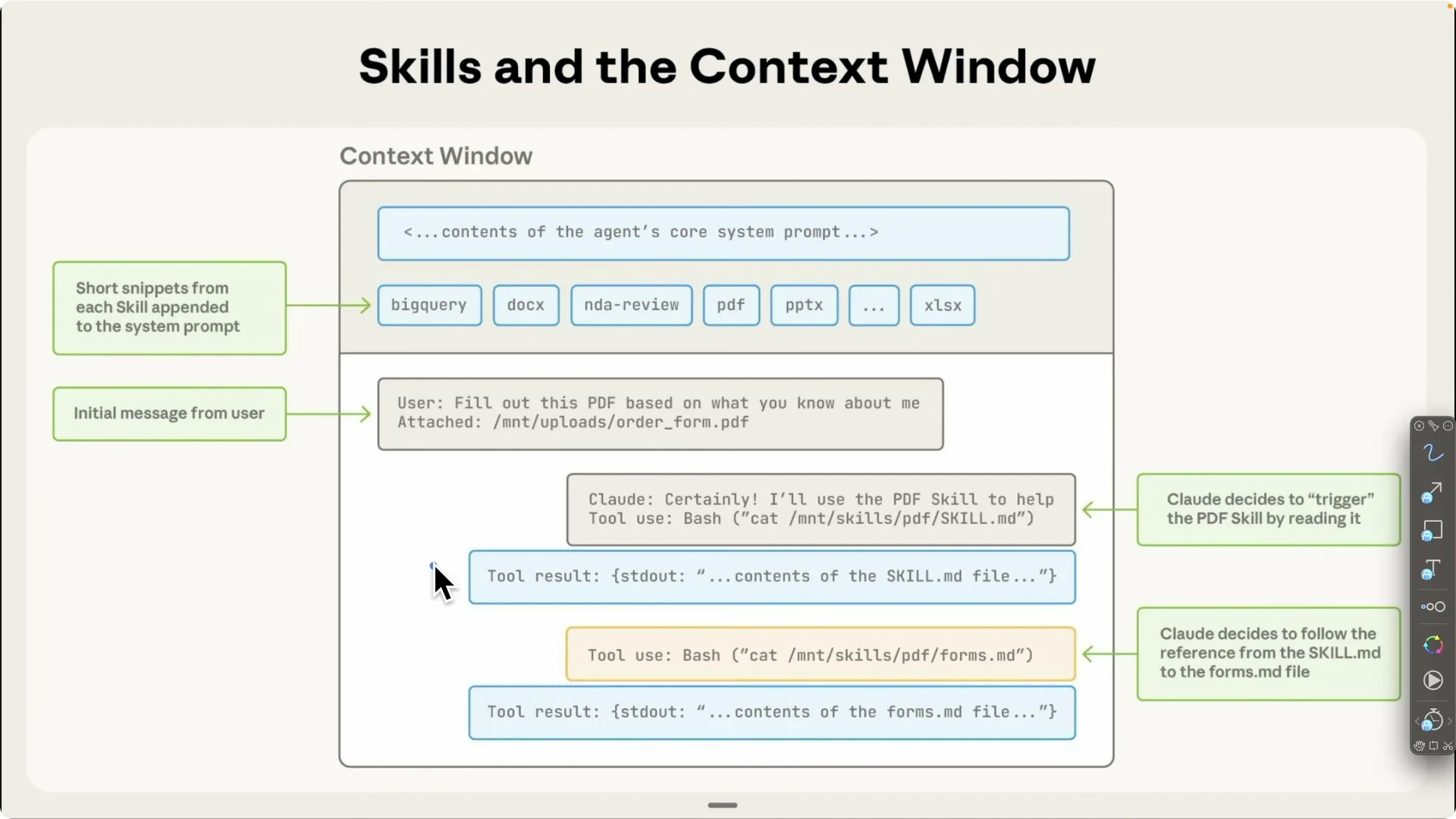Viewport: 1456px width, 819px height.
Task: Click the 'Initial message from user' note
Action: [x=170, y=414]
